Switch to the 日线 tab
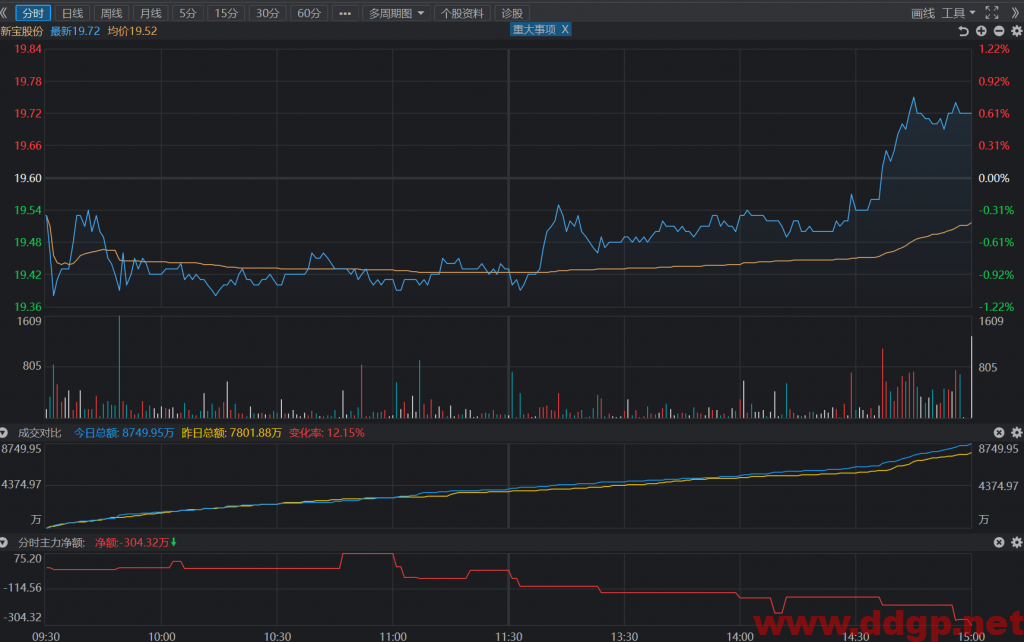 pos(72,13)
